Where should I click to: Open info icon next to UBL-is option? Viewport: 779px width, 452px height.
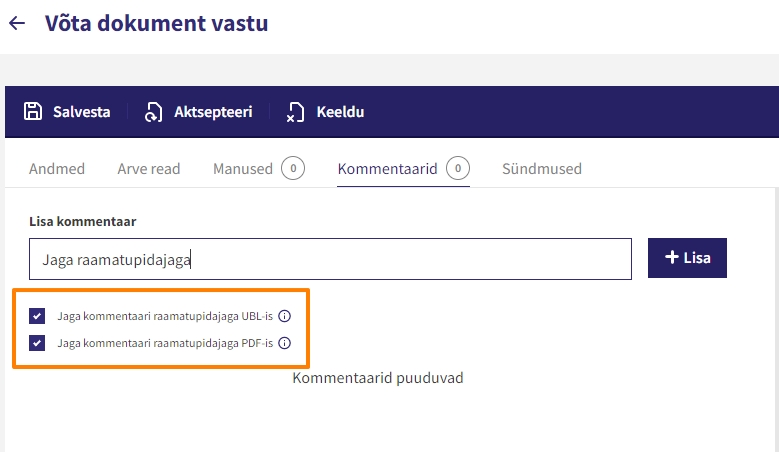[x=284, y=316]
